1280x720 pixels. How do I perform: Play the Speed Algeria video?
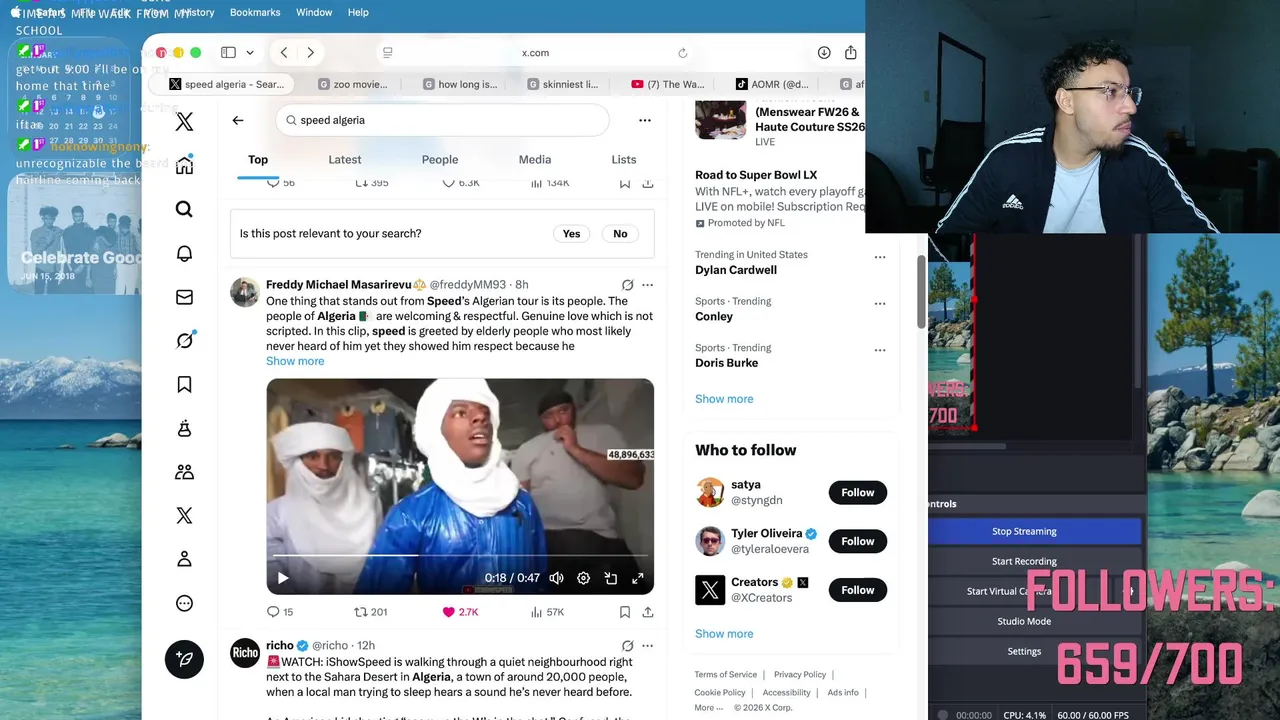coord(283,578)
